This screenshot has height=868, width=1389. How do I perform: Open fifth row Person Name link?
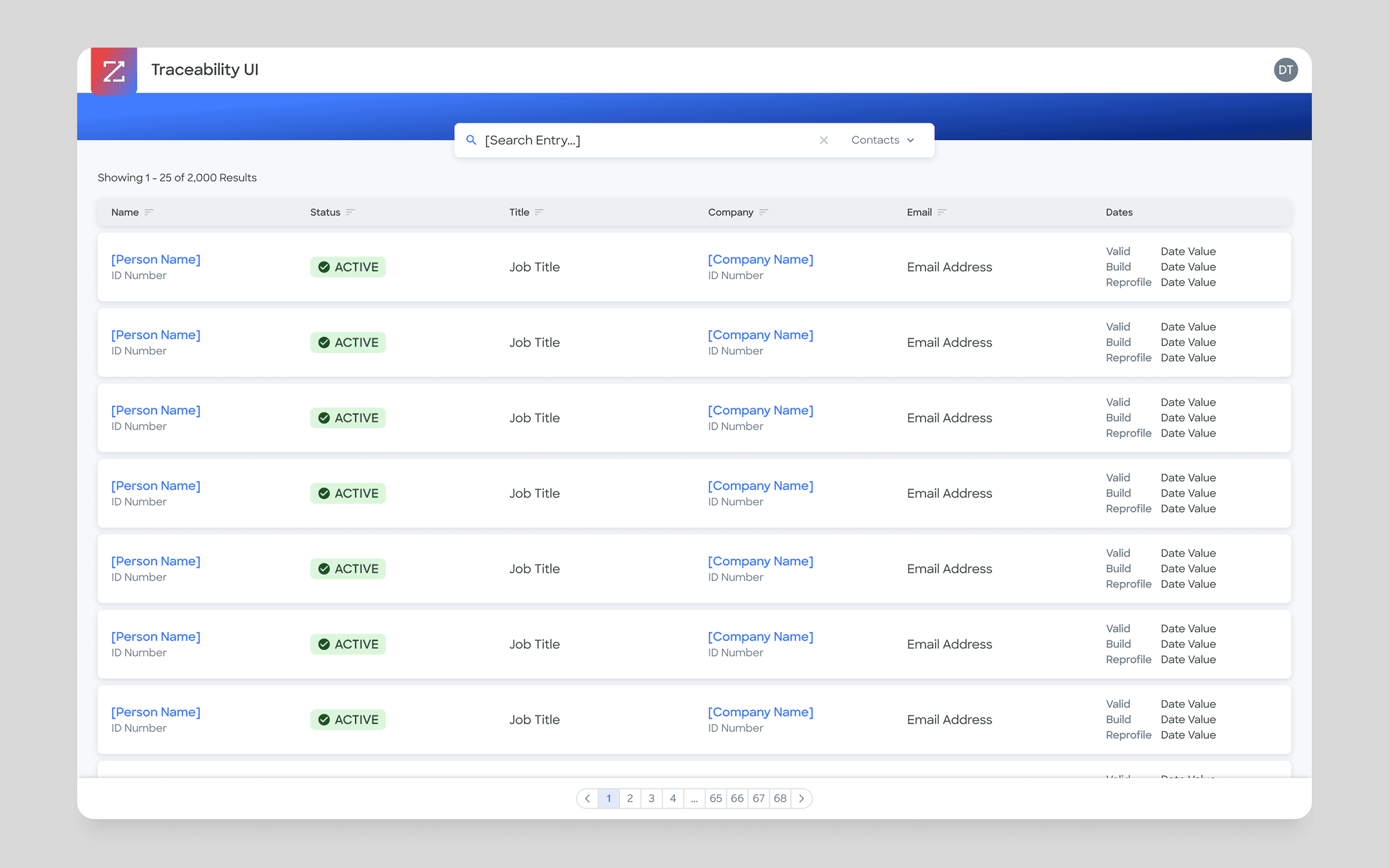[x=156, y=561]
